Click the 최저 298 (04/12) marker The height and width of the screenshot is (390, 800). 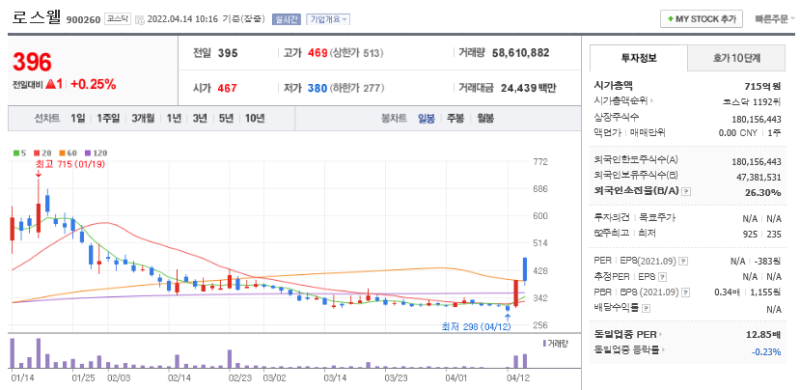tap(476, 327)
